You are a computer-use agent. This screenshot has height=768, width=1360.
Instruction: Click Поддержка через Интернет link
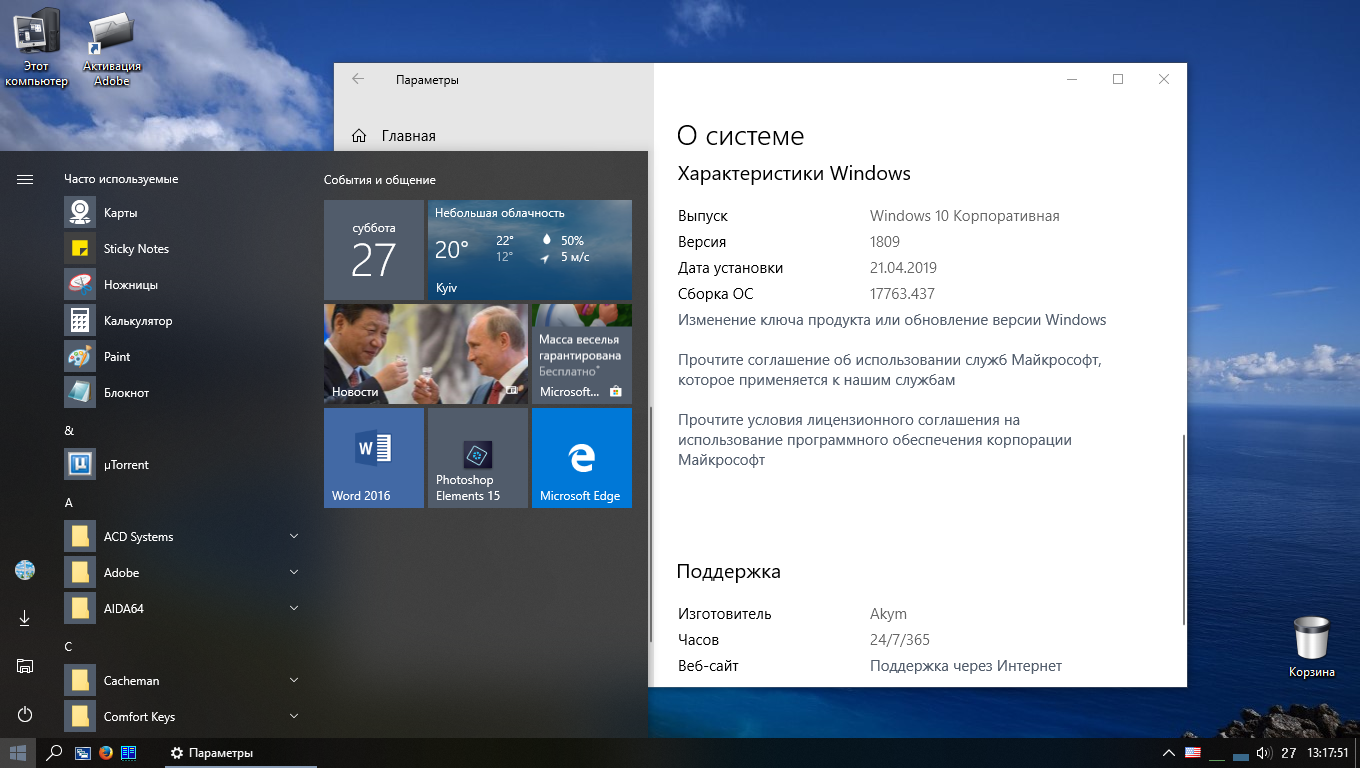coord(966,666)
